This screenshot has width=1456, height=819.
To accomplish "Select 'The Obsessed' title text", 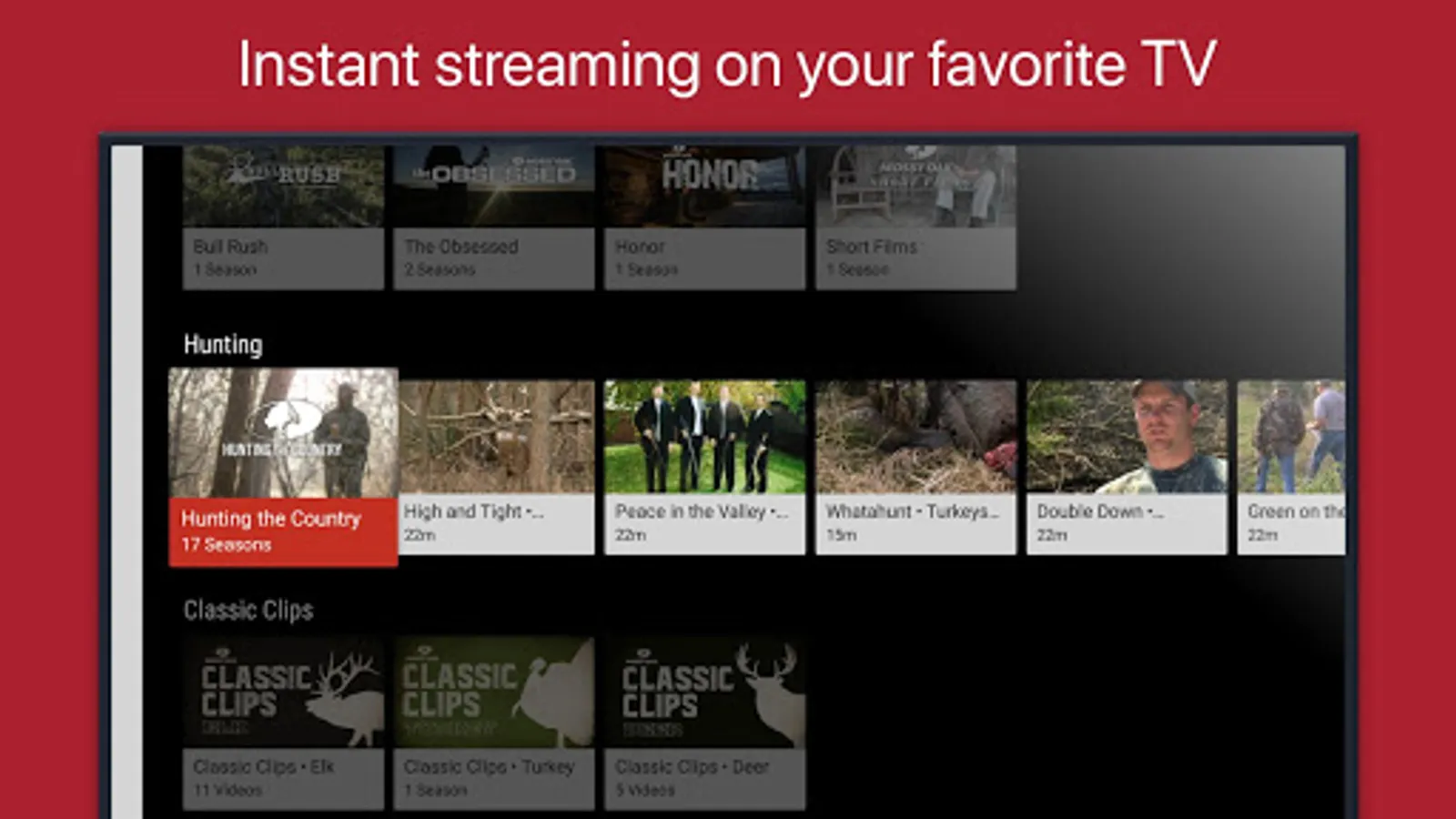I will coord(461,247).
